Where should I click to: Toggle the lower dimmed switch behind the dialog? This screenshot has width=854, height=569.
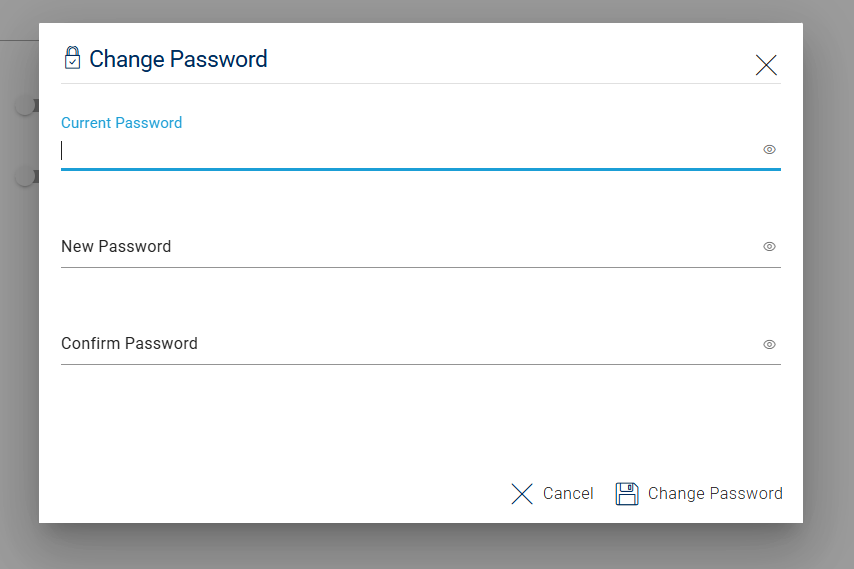26,177
